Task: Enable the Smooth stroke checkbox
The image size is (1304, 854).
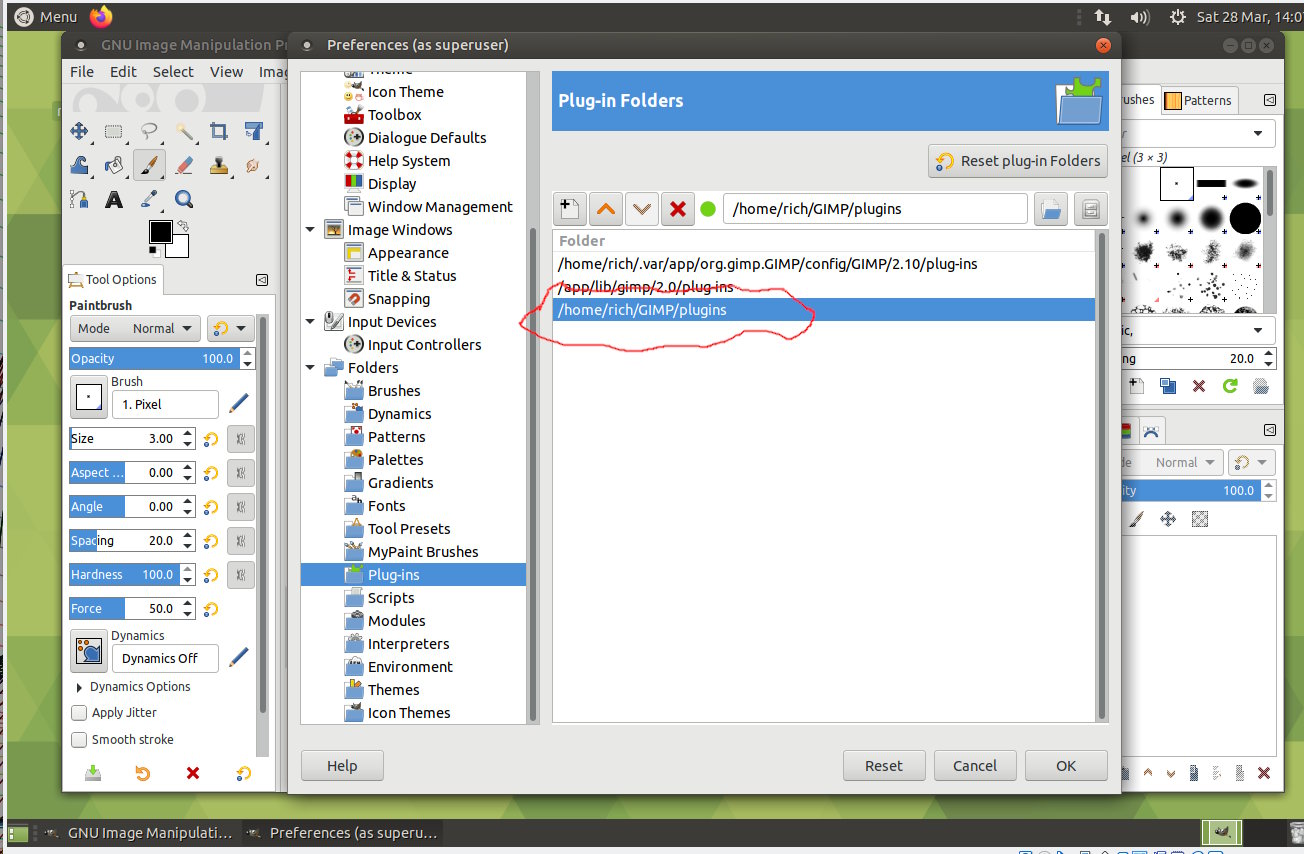Action: [x=79, y=740]
